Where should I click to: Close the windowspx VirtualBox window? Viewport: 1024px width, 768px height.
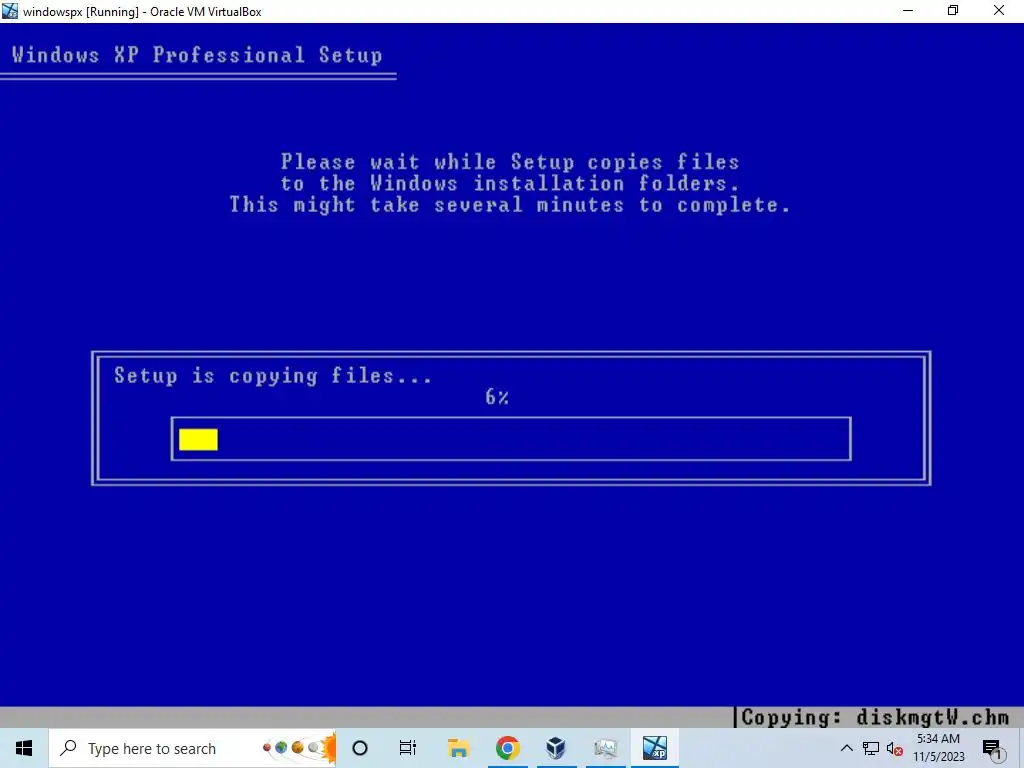click(999, 11)
